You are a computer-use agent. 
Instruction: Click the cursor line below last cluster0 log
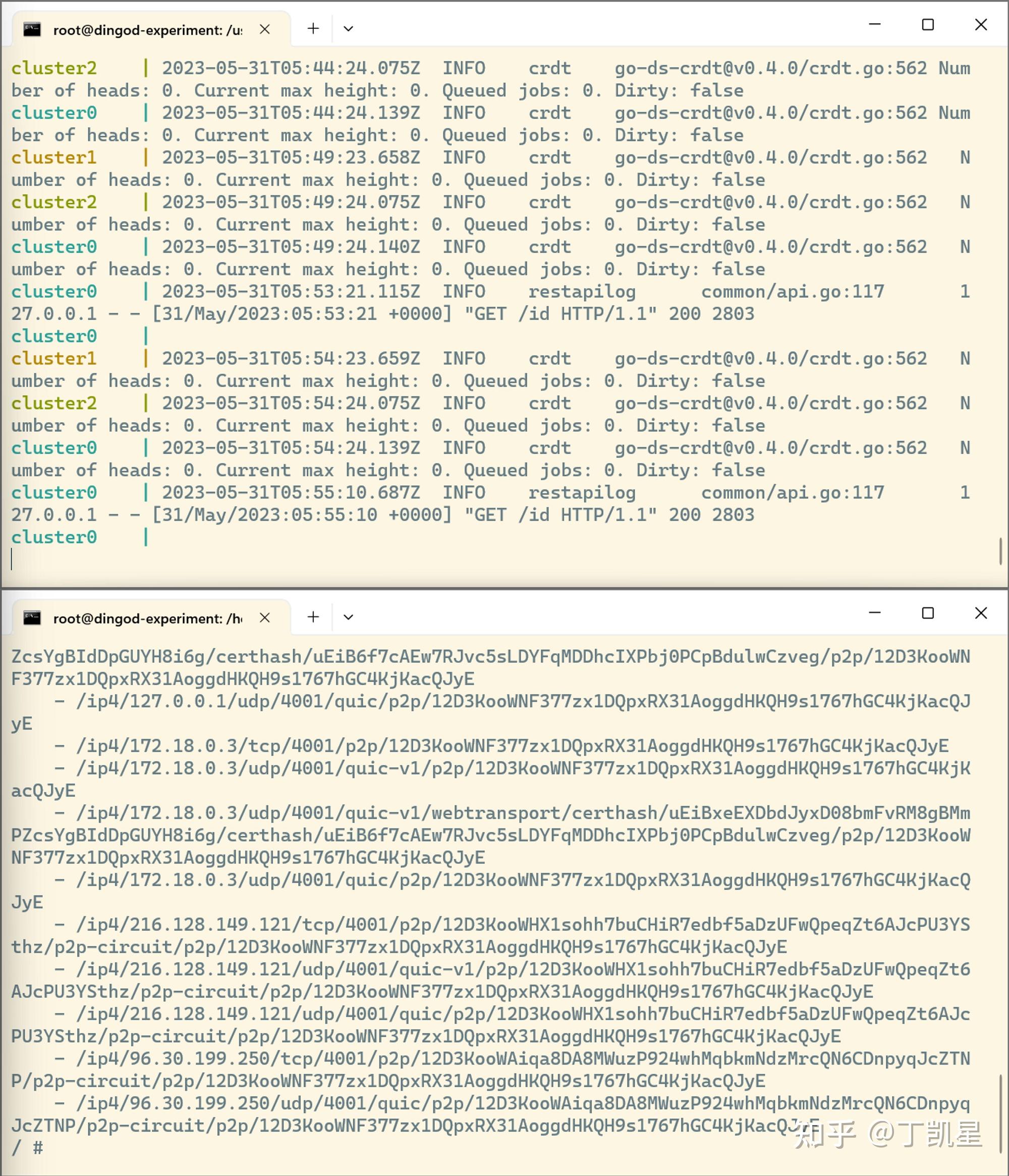[12, 559]
